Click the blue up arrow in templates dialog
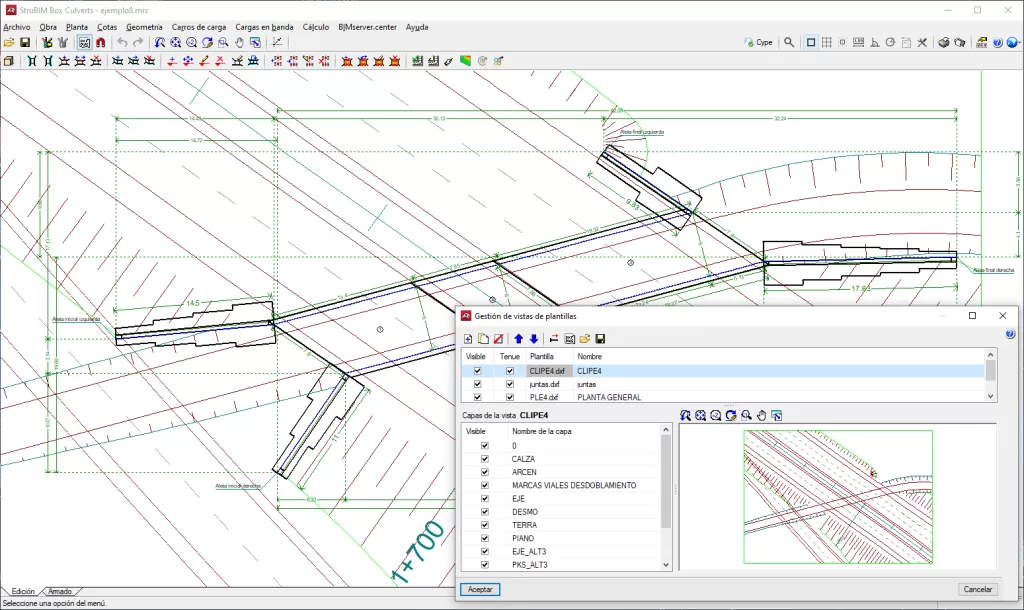1024x610 pixels. (518, 339)
